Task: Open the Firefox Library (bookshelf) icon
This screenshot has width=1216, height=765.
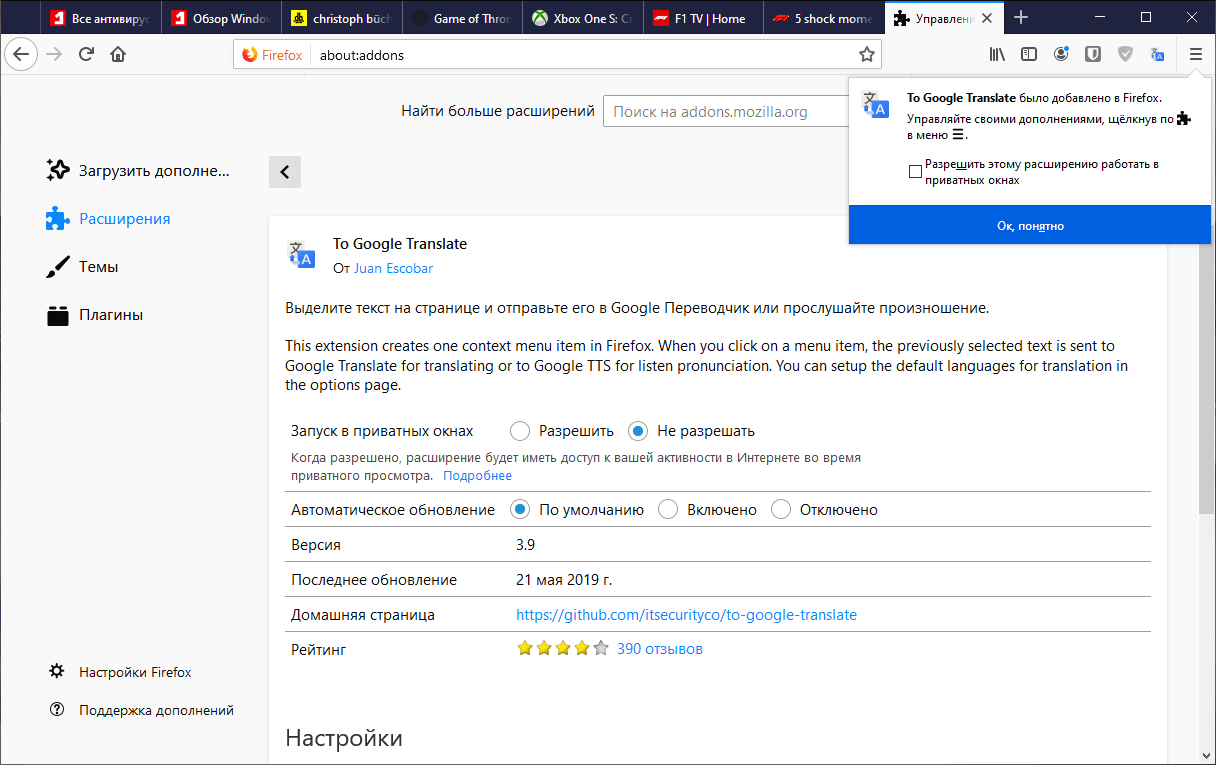Action: point(996,54)
